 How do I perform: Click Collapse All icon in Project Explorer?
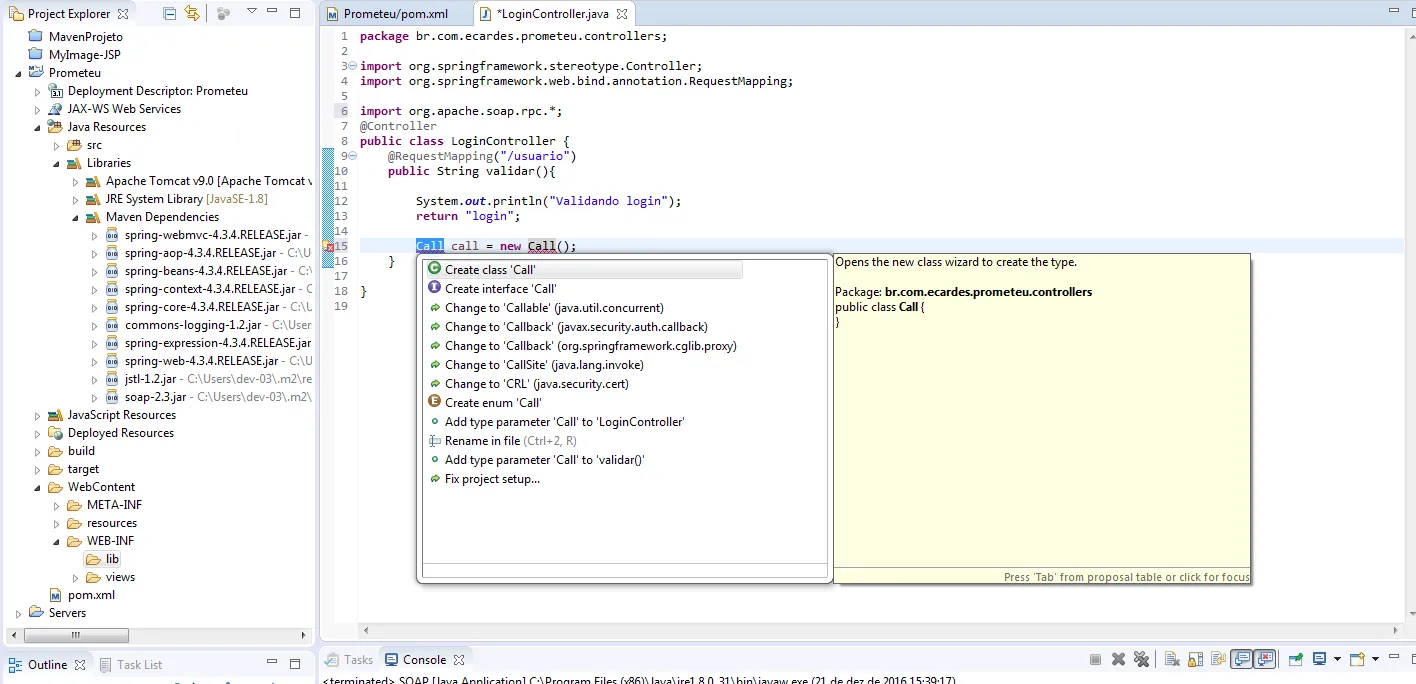(x=169, y=14)
